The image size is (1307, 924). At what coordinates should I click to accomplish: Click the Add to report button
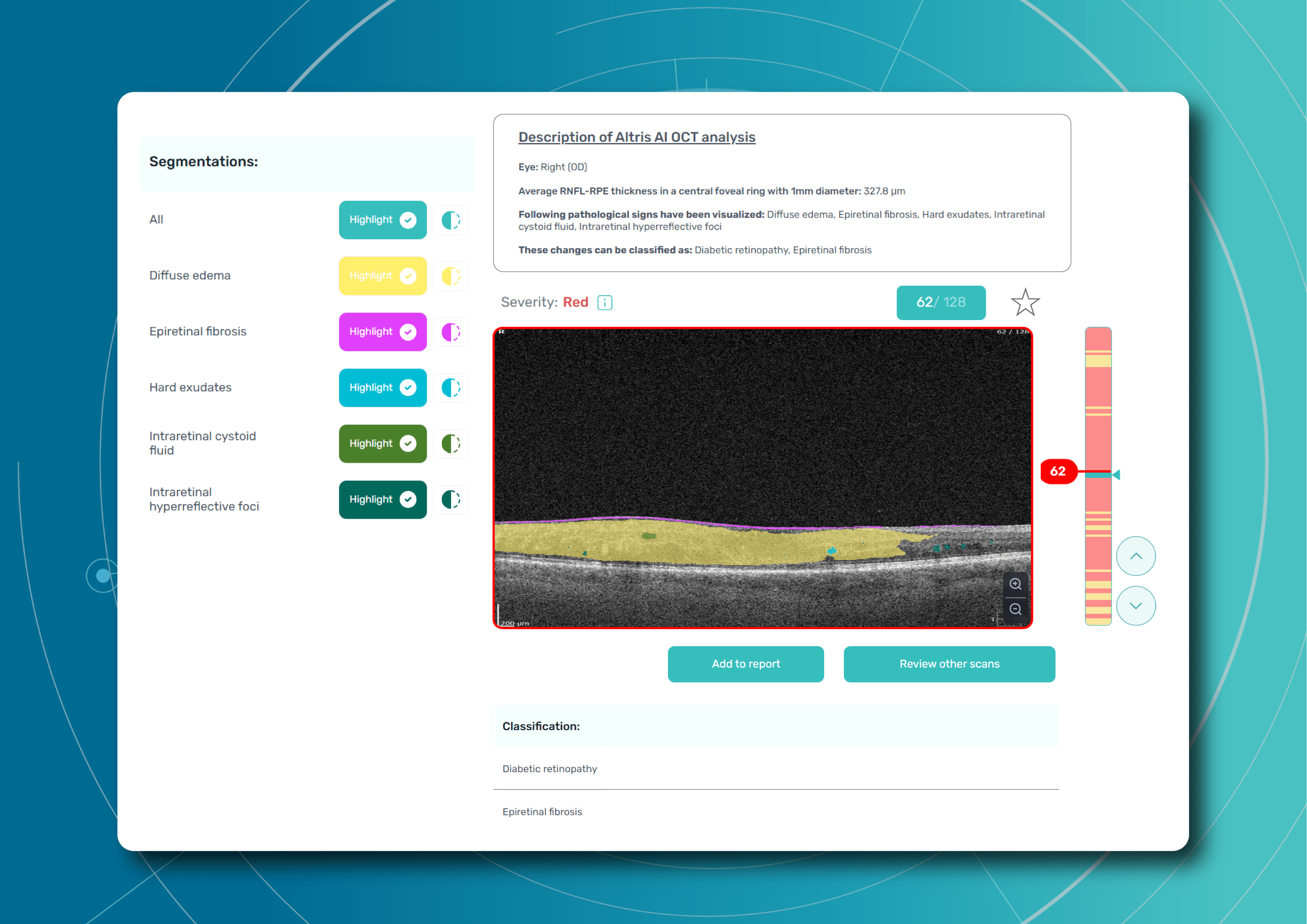pyautogui.click(x=746, y=664)
